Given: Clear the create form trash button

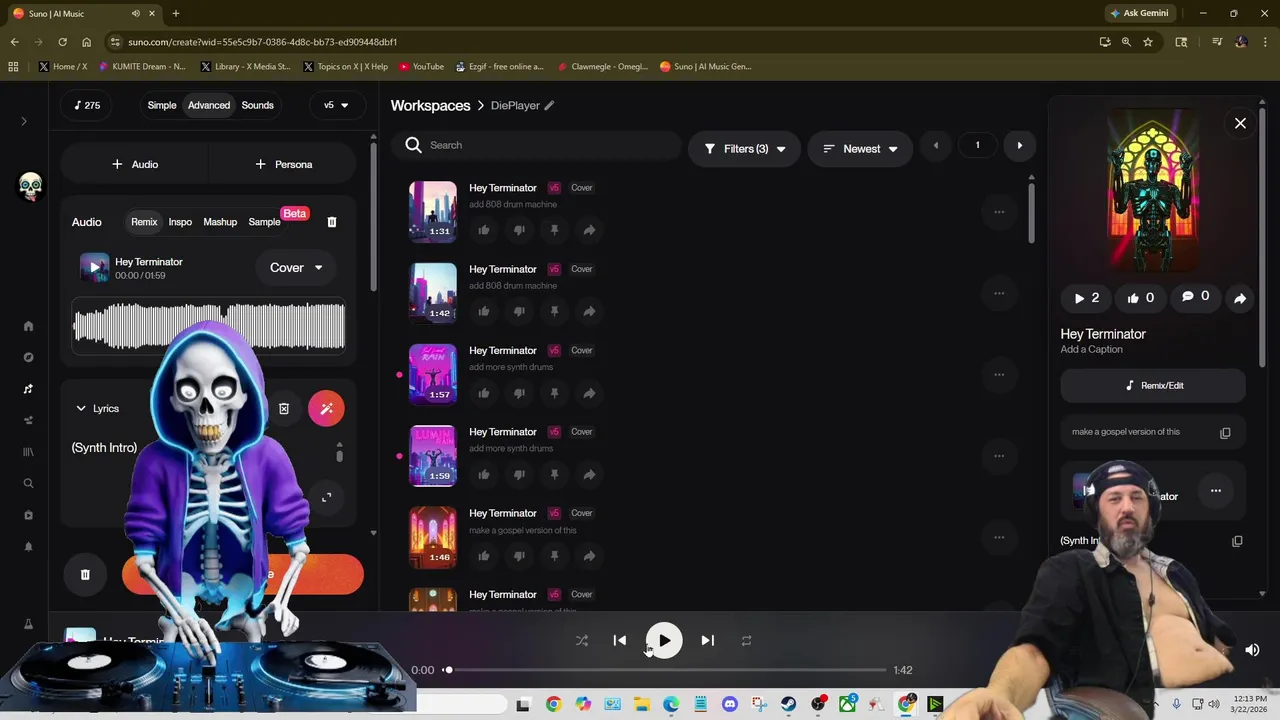Looking at the screenshot, I should click(85, 575).
